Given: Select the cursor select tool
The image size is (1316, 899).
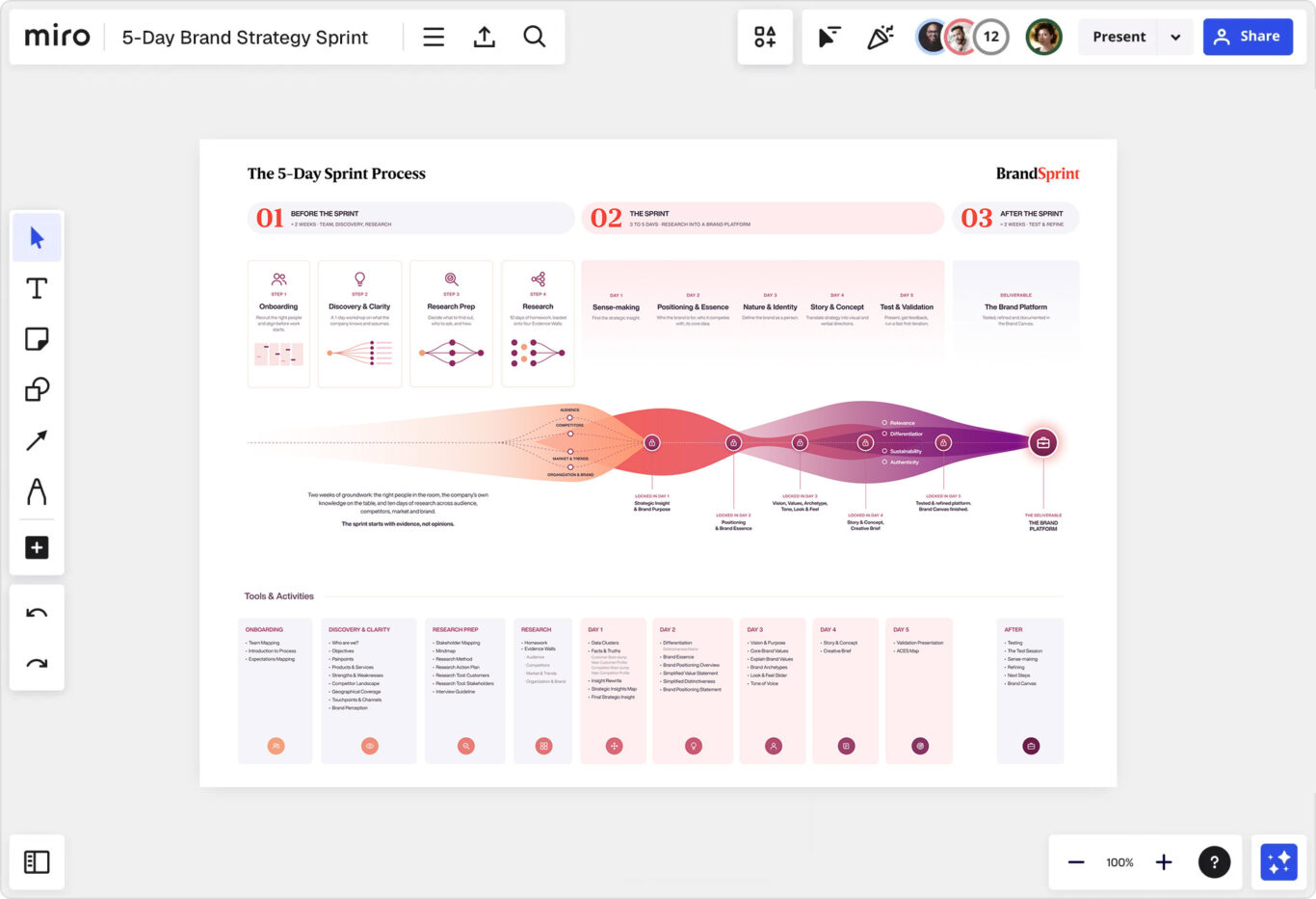Looking at the screenshot, I should (x=37, y=237).
